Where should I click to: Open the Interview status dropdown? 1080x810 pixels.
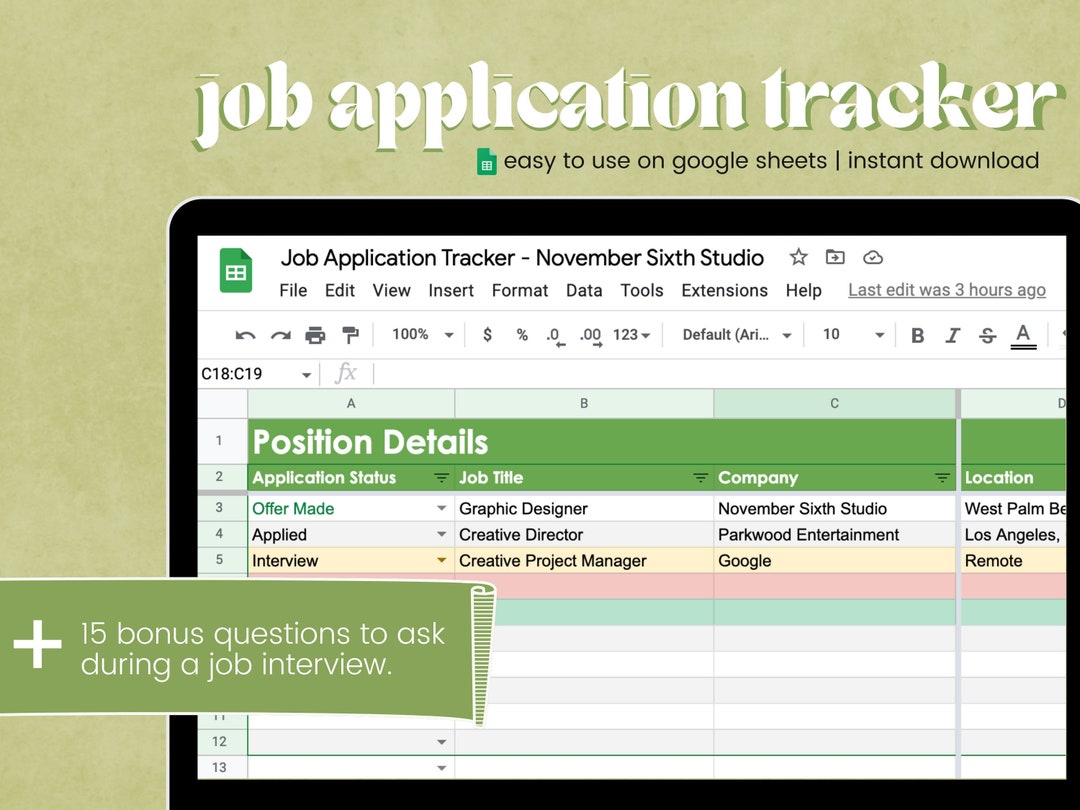tap(442, 561)
